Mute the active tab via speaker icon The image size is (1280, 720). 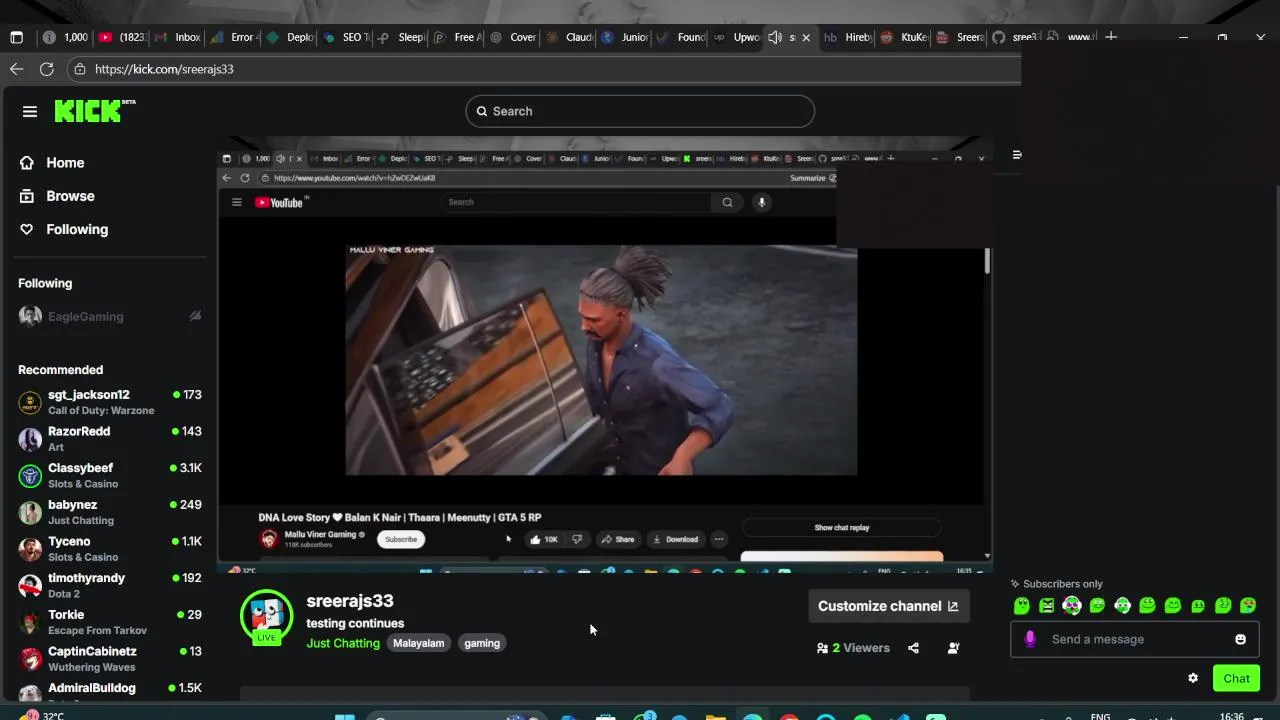(x=775, y=37)
